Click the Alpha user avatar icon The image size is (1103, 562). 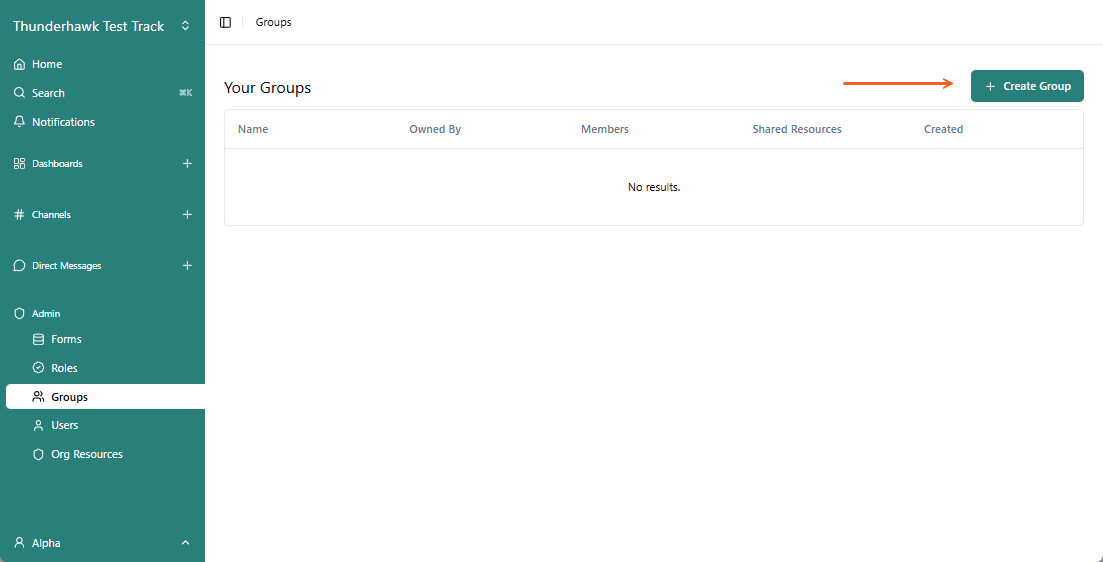(20, 543)
